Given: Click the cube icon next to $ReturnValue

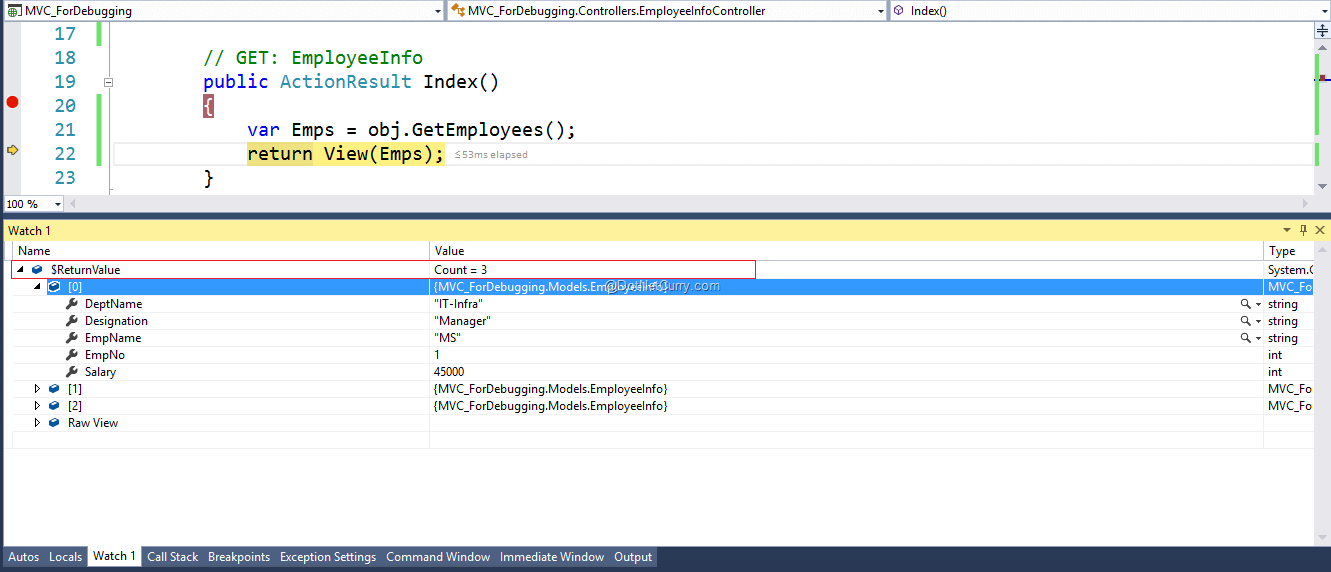Looking at the screenshot, I should [37, 270].
